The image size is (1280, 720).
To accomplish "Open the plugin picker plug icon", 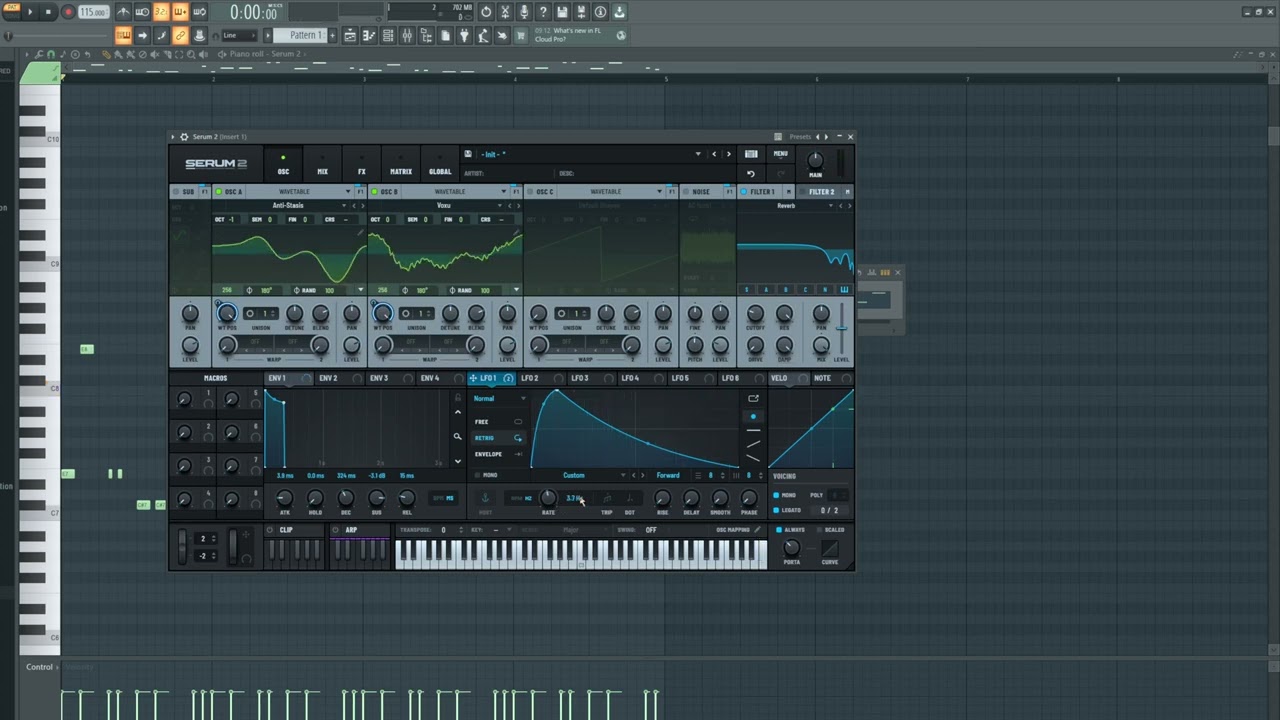I will click(464, 35).
